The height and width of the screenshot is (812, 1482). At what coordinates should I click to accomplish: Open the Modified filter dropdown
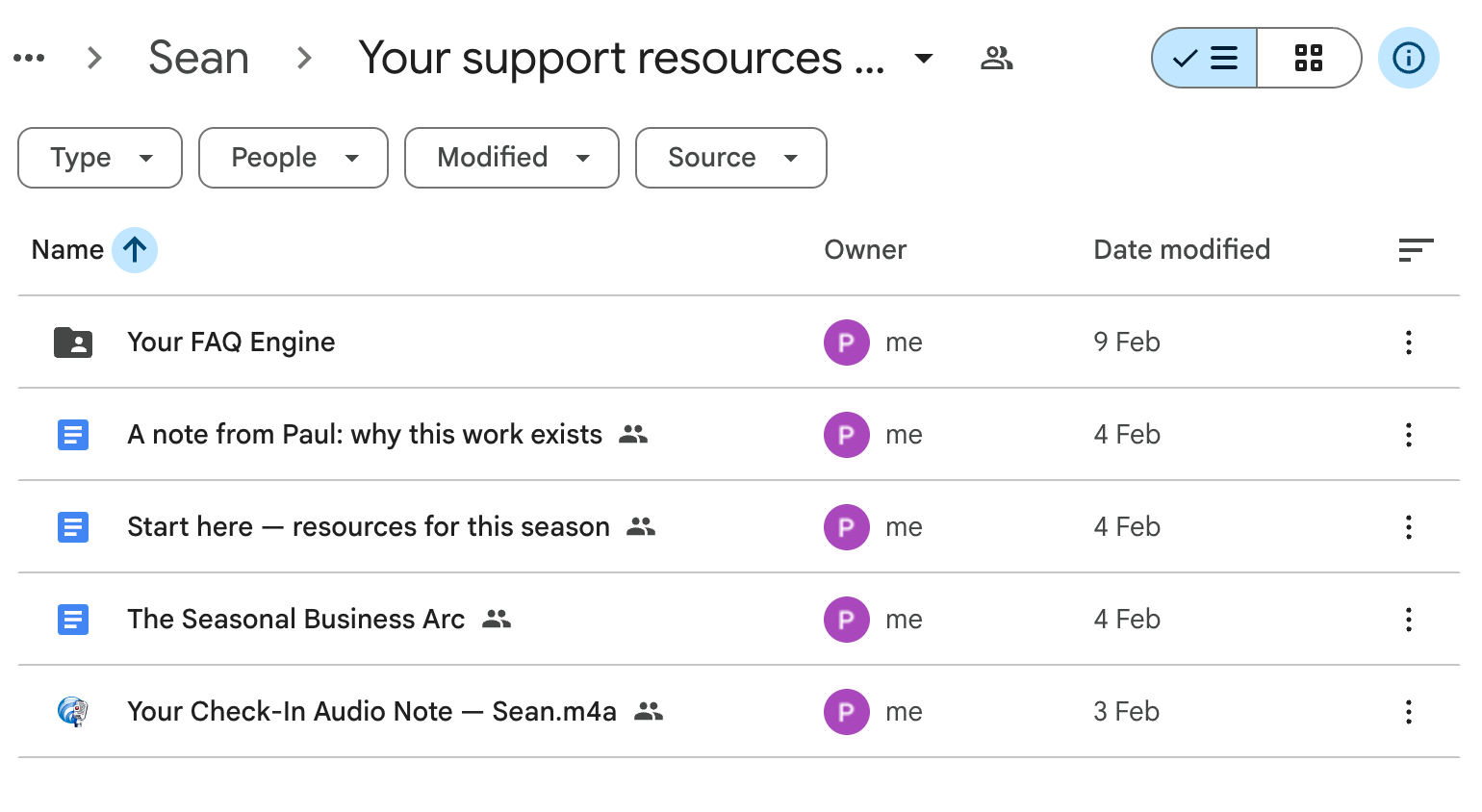512,158
